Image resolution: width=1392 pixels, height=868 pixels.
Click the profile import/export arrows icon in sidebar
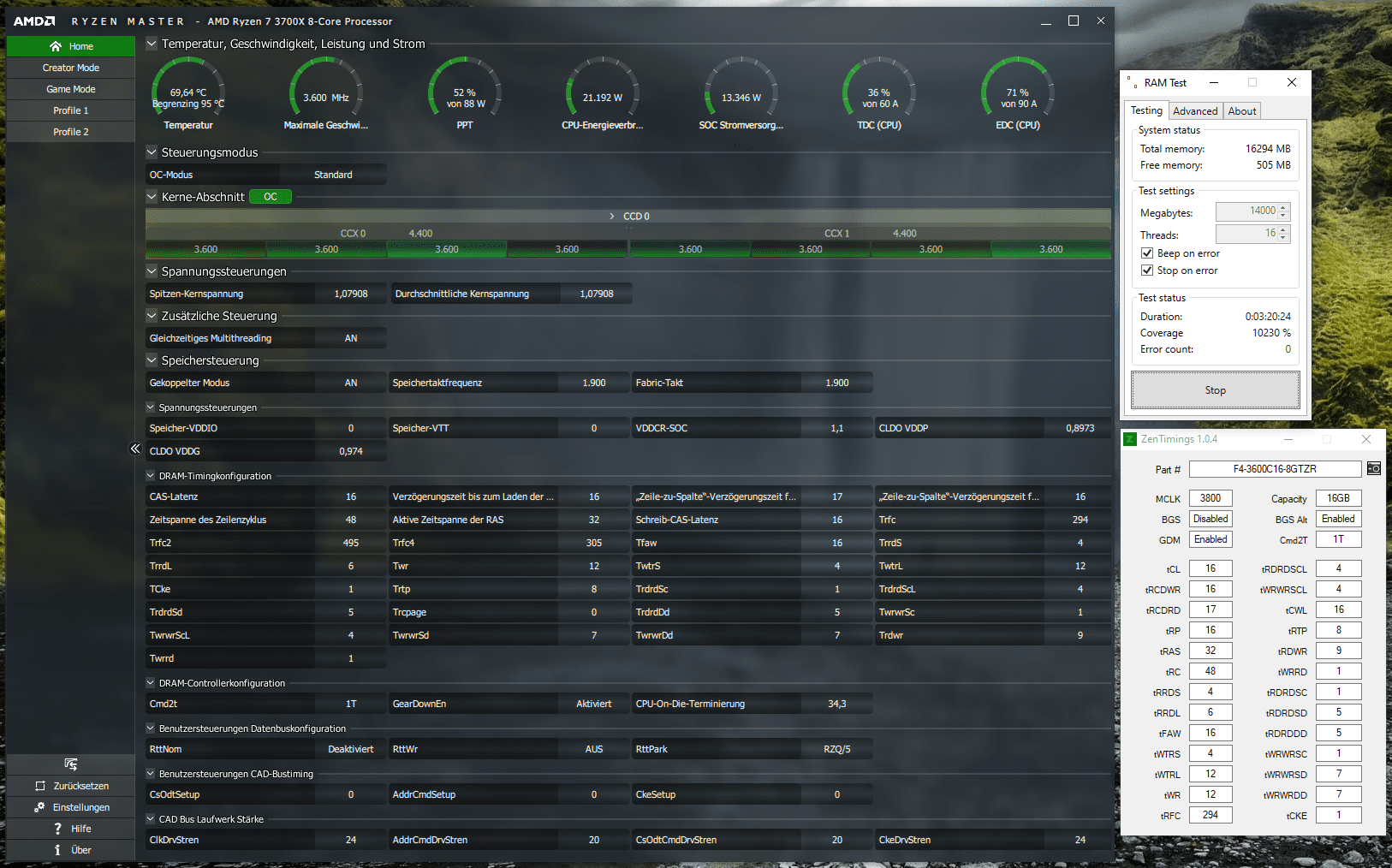pos(71,764)
